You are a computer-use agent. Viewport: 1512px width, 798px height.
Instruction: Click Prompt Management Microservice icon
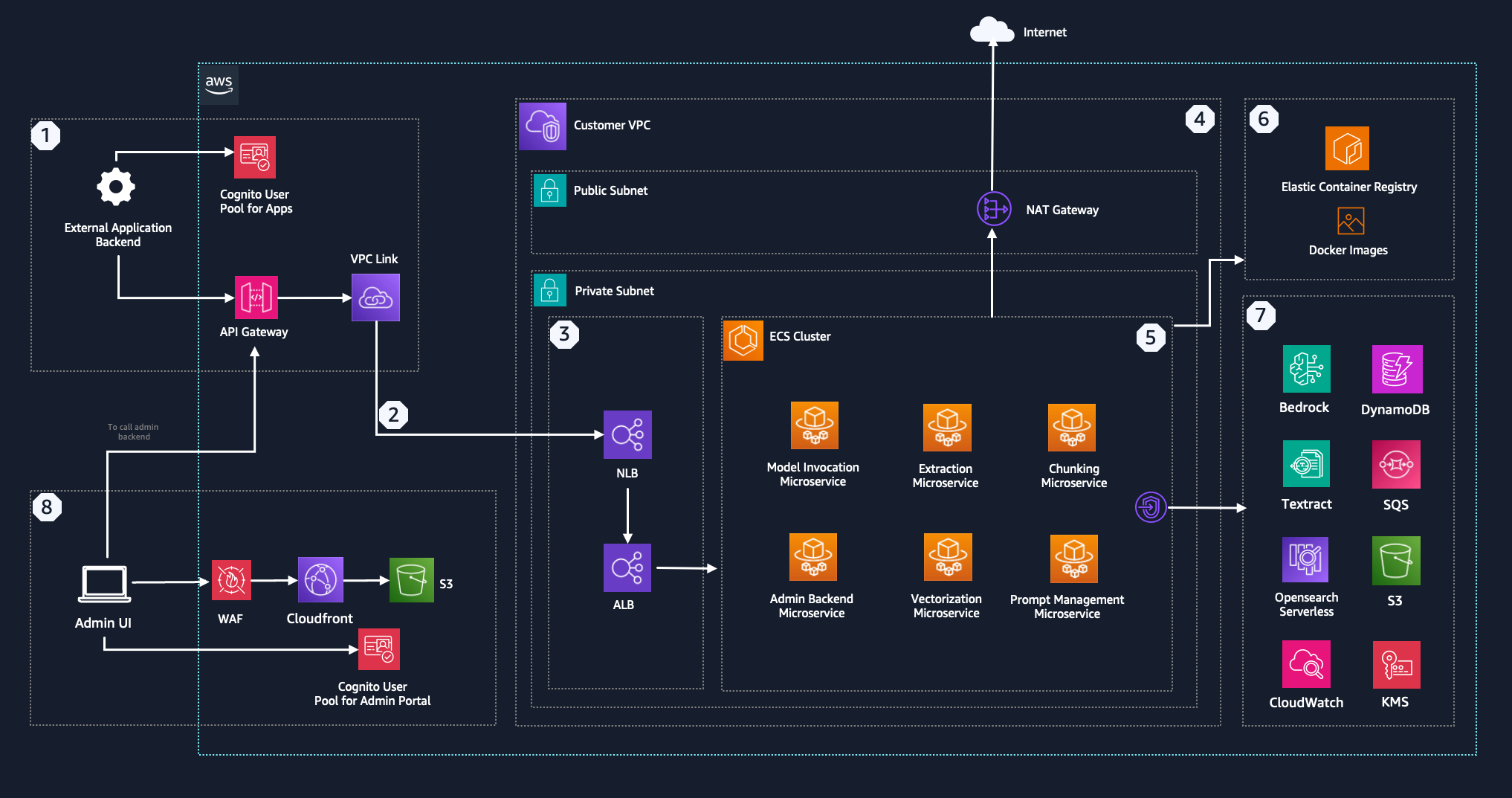1074,559
